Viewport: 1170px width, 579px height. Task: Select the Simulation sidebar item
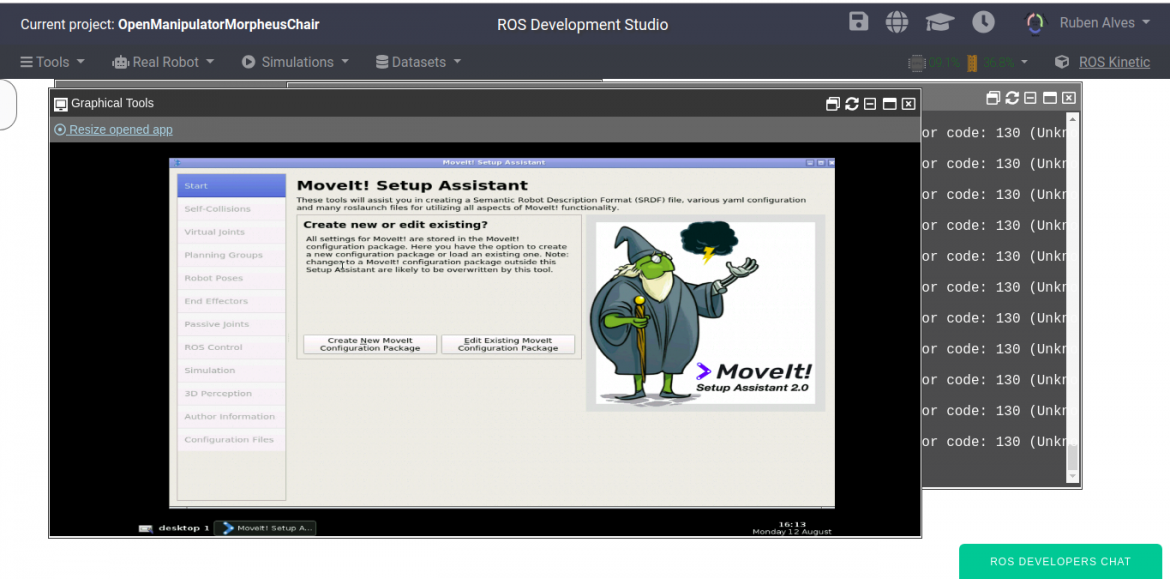point(231,371)
